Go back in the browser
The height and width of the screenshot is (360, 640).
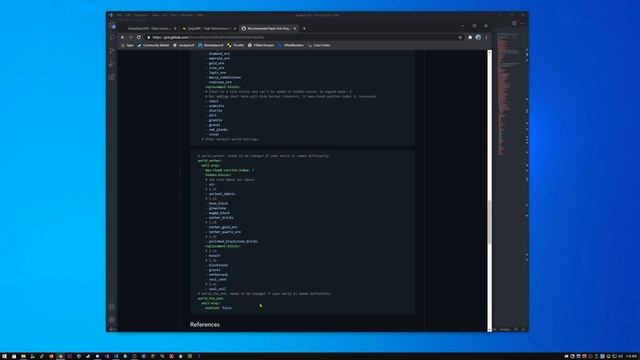click(x=122, y=37)
